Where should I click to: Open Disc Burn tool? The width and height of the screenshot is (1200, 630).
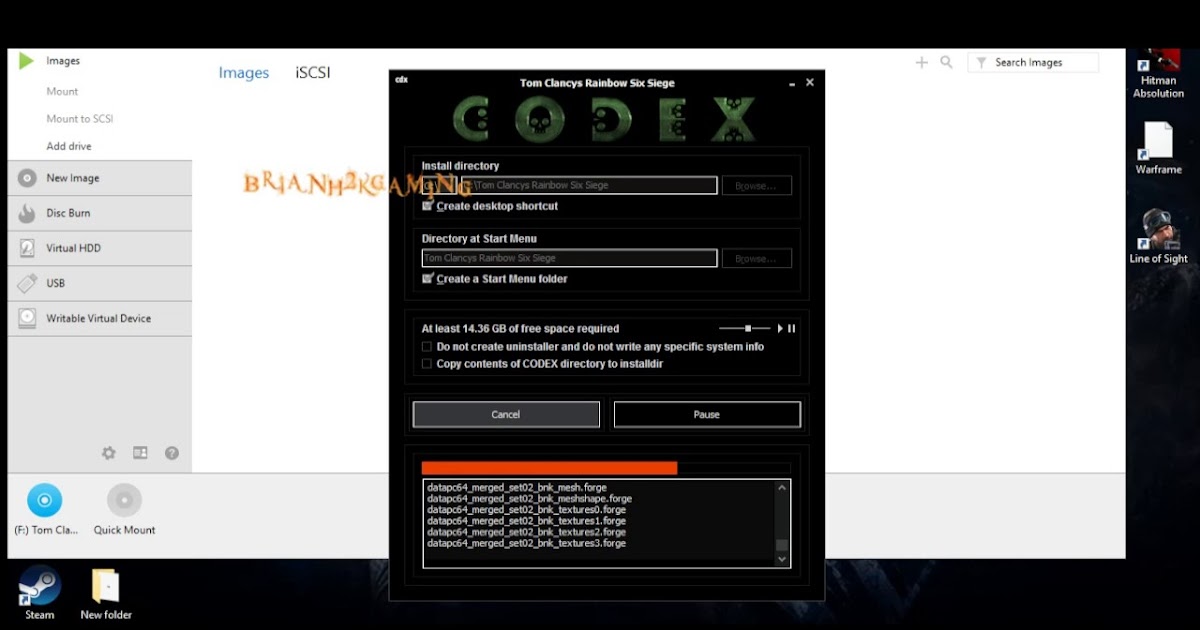[99, 213]
